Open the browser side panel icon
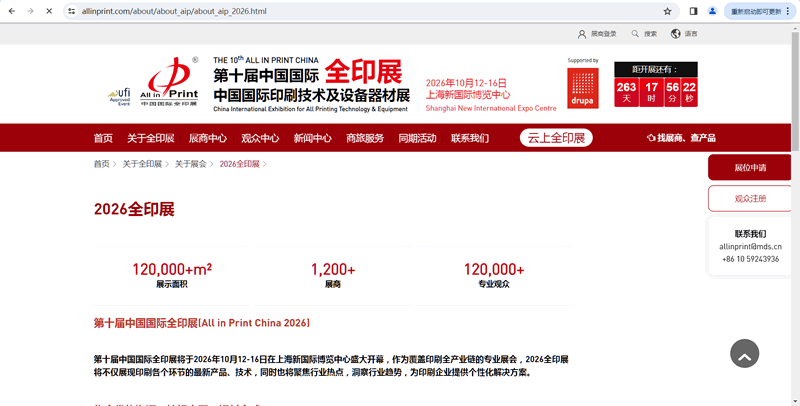This screenshot has height=406, width=800. pyautogui.click(x=694, y=11)
